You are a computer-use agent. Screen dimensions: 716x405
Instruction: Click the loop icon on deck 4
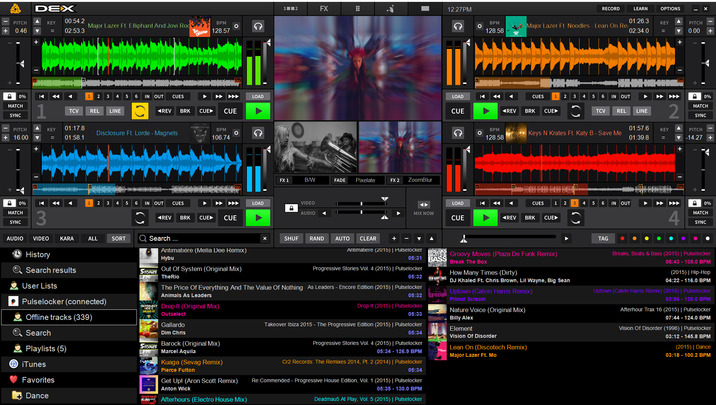[x=575, y=217]
